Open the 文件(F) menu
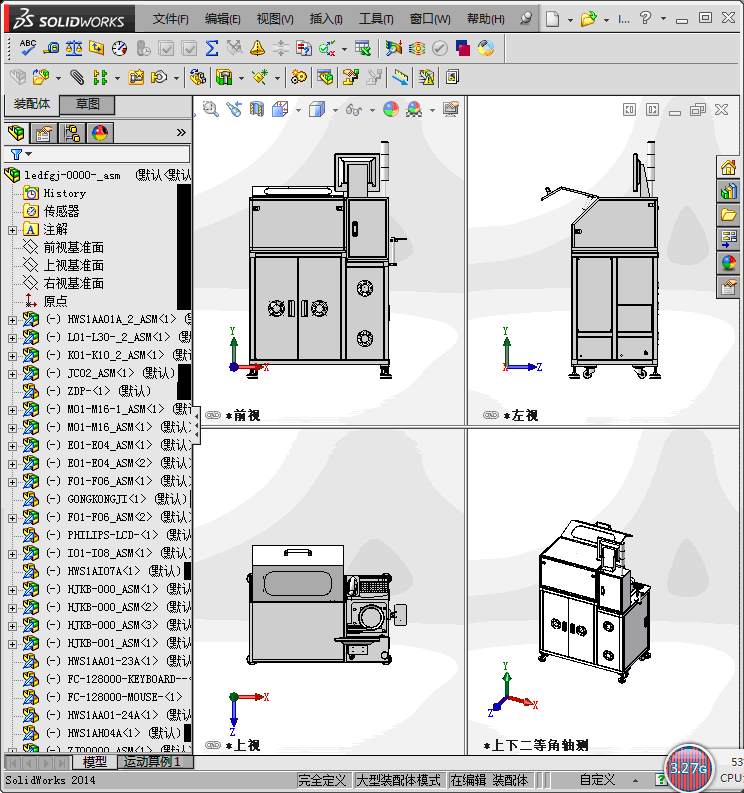This screenshot has height=793, width=744. coord(170,19)
